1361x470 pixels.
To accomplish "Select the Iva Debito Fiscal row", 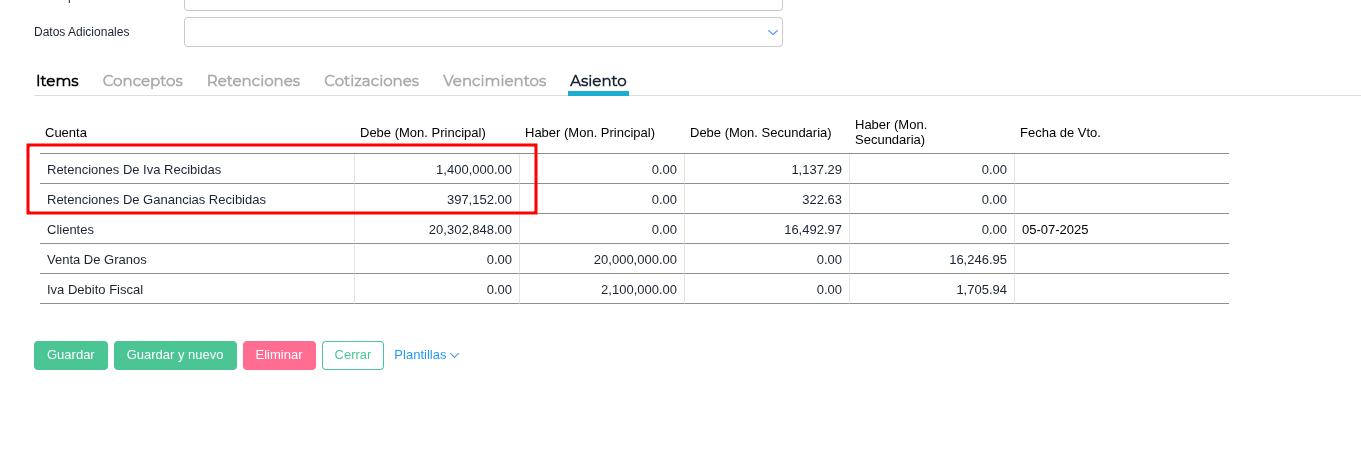I will (95, 290).
